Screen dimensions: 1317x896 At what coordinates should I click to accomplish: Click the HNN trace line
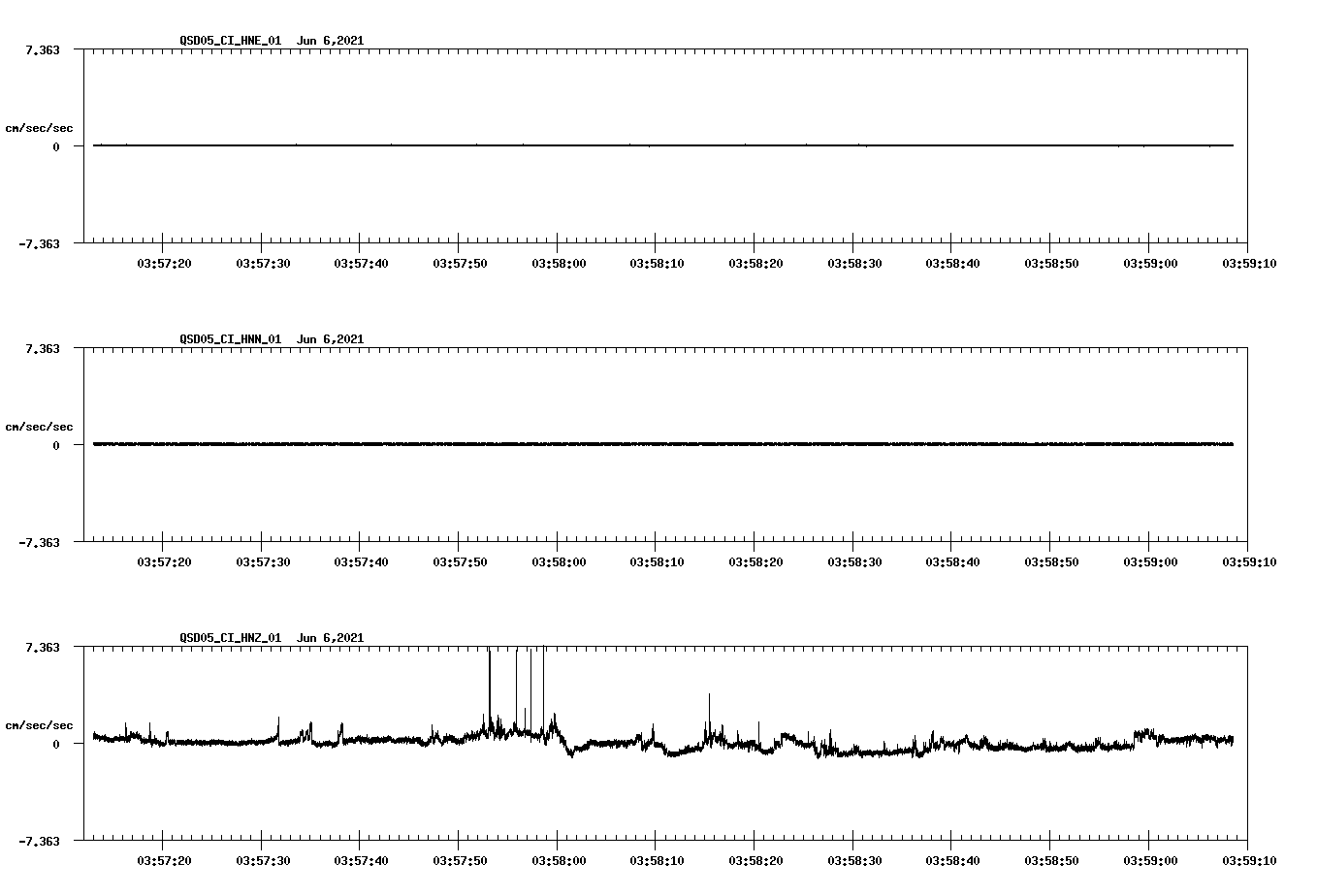(x=663, y=444)
